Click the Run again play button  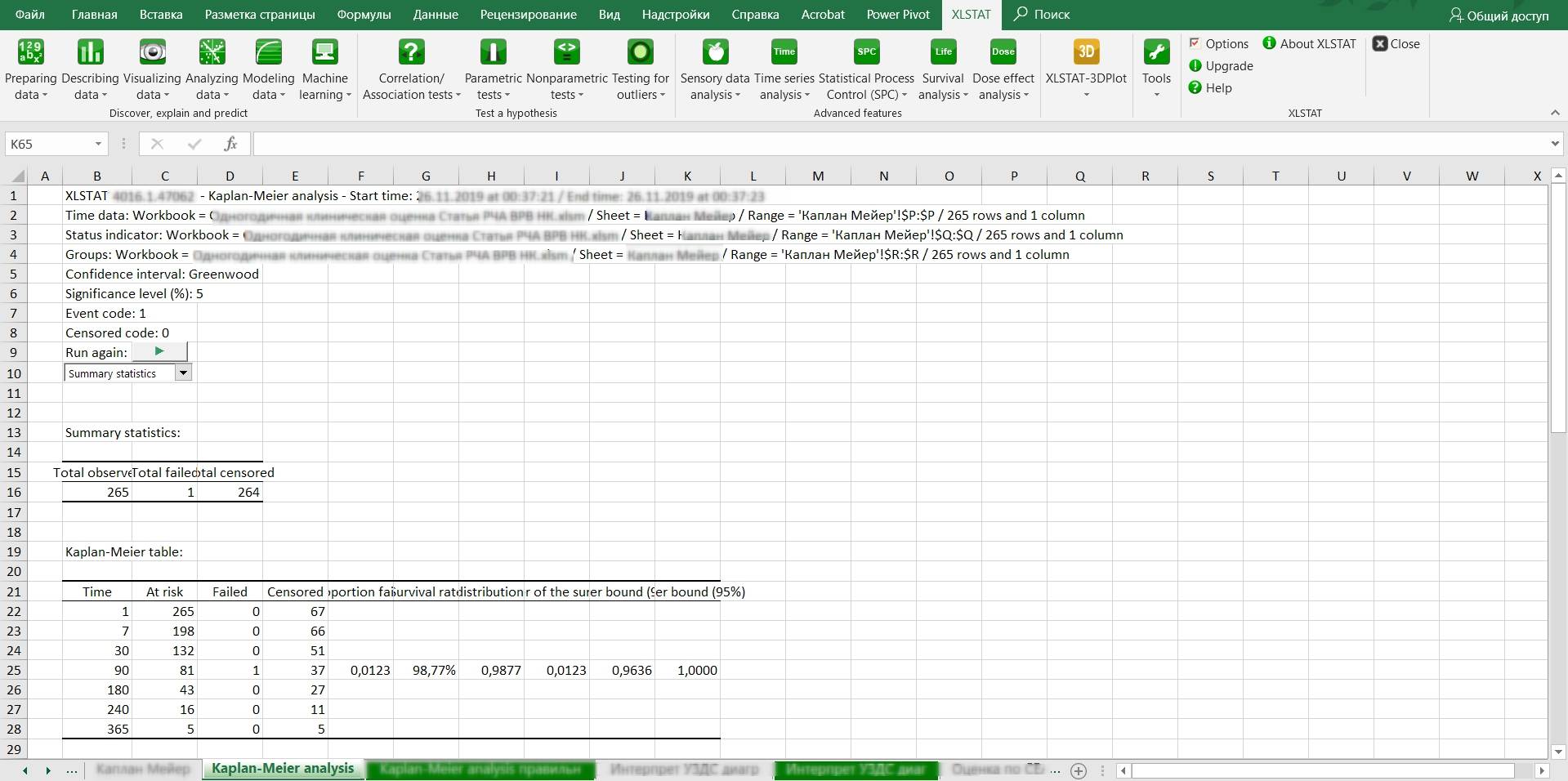pyautogui.click(x=159, y=351)
